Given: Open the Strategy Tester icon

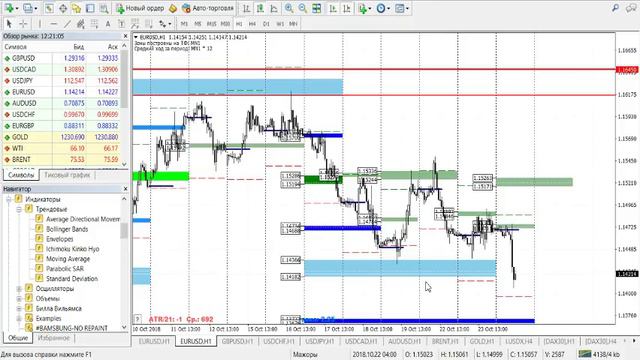Looking at the screenshot, I should (x=104, y=8).
